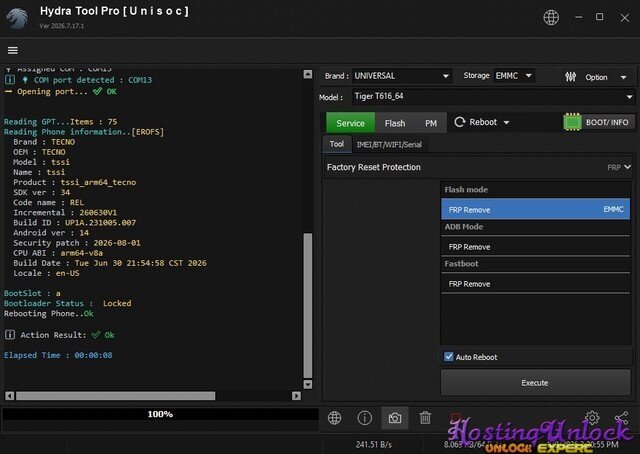Click the 'Security patch : 2026-08-01' line

click(x=77, y=243)
